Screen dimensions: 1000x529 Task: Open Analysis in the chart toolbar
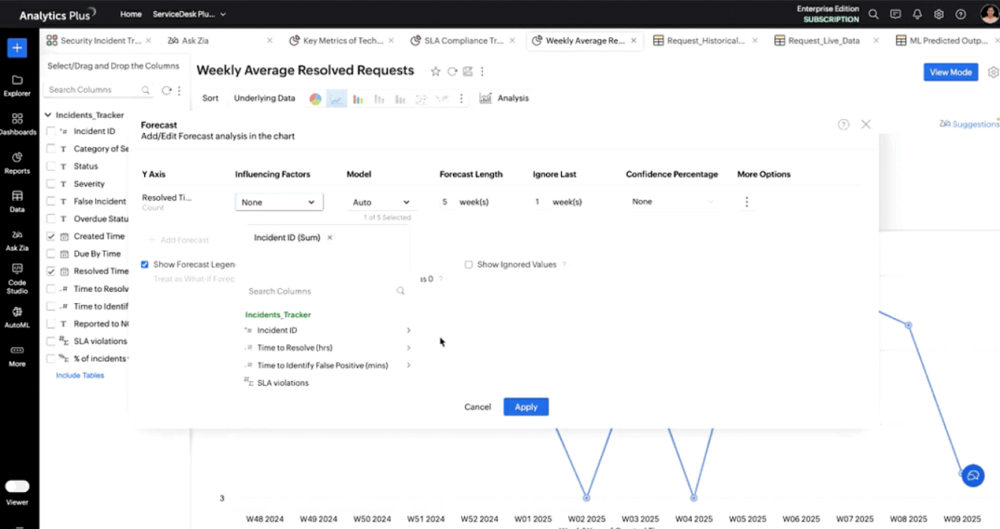(504, 98)
